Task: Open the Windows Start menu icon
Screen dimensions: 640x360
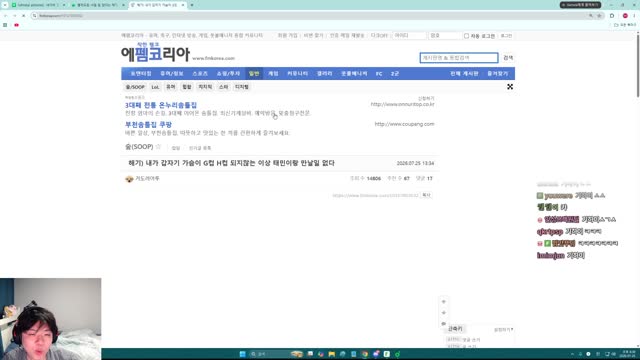Action: point(242,354)
